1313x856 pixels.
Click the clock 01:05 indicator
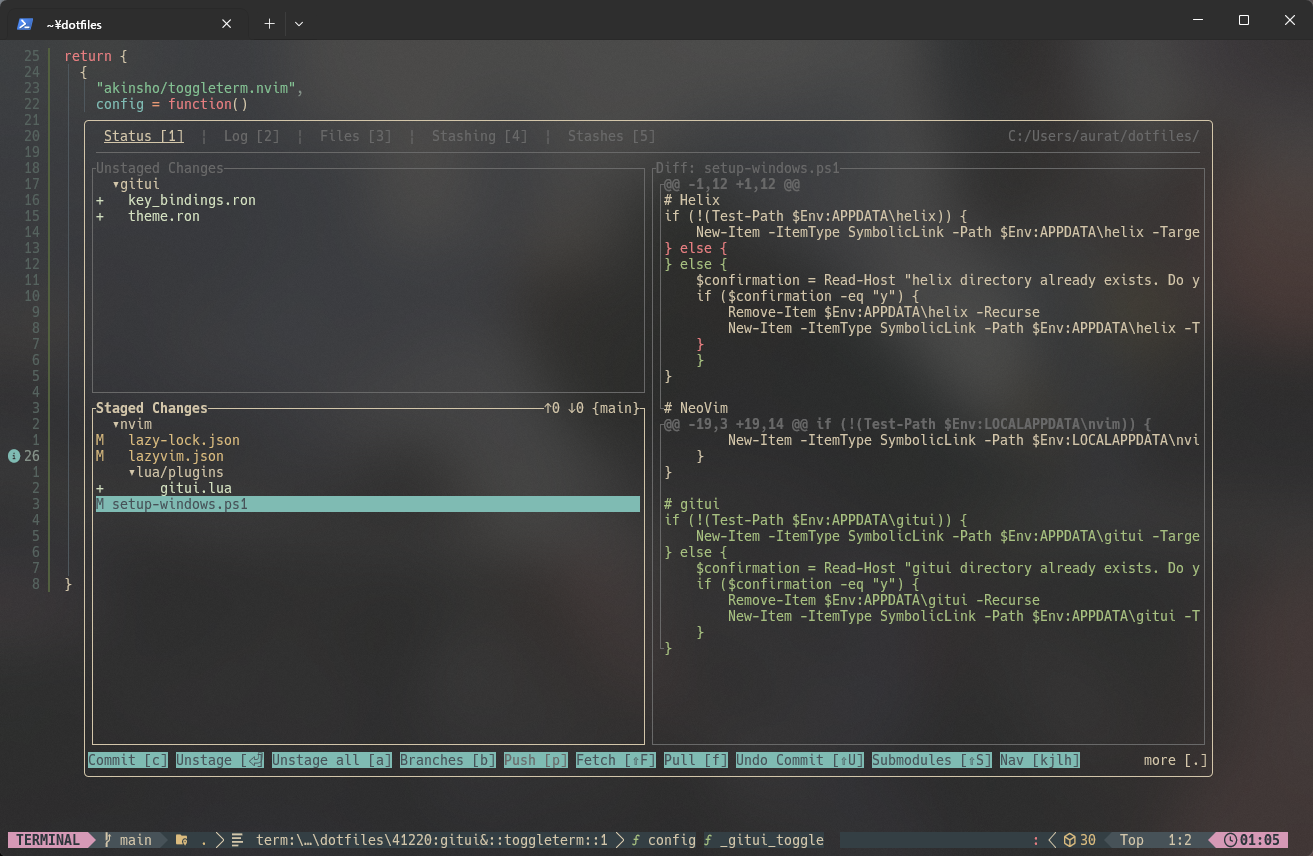1252,840
